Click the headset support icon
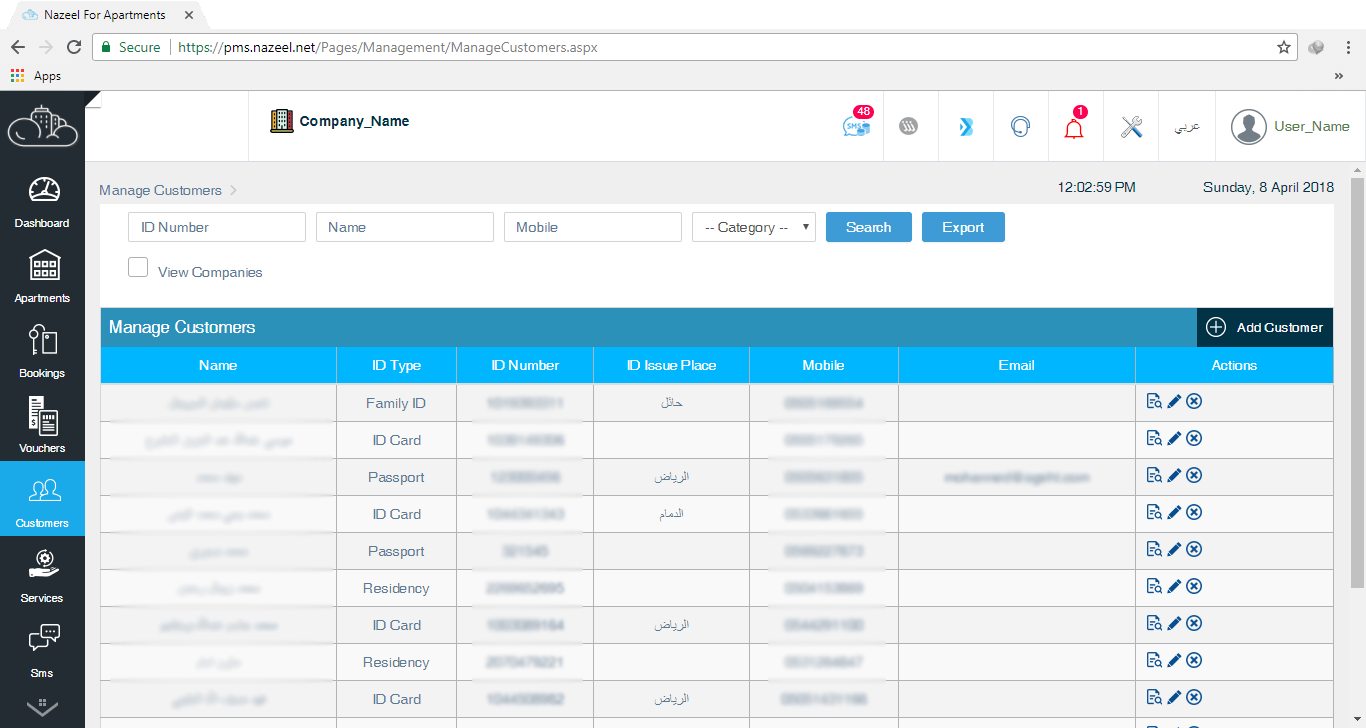Viewport: 1366px width, 728px height. pos(1020,126)
